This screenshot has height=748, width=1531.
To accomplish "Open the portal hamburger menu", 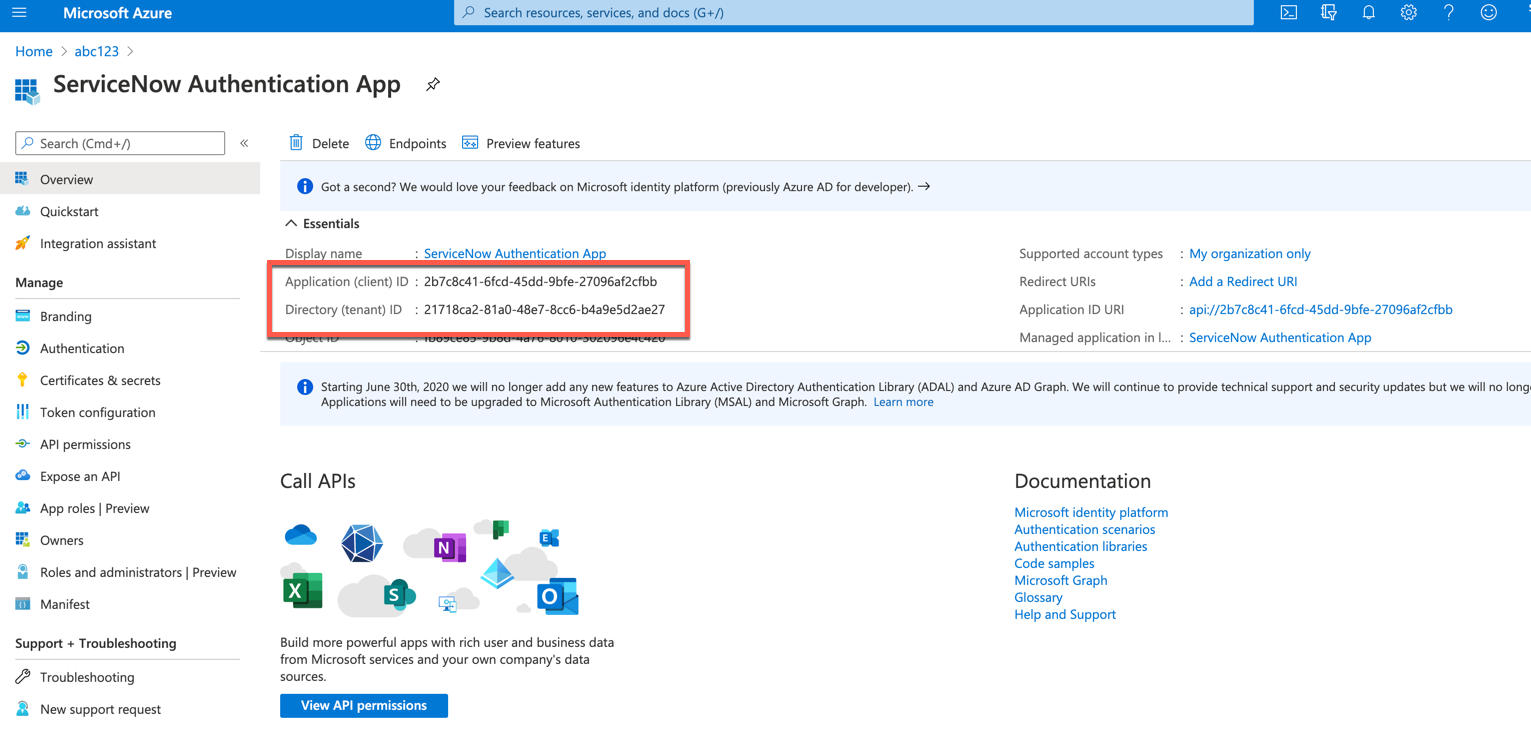I will point(19,13).
